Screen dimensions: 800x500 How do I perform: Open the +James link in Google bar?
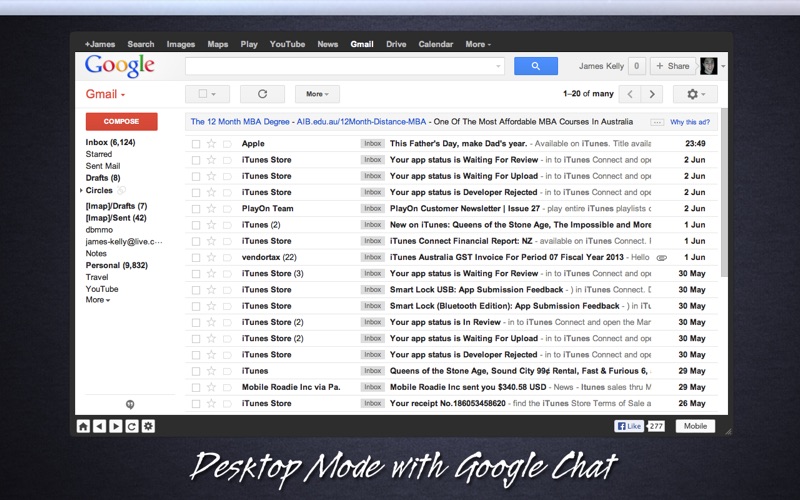[99, 44]
